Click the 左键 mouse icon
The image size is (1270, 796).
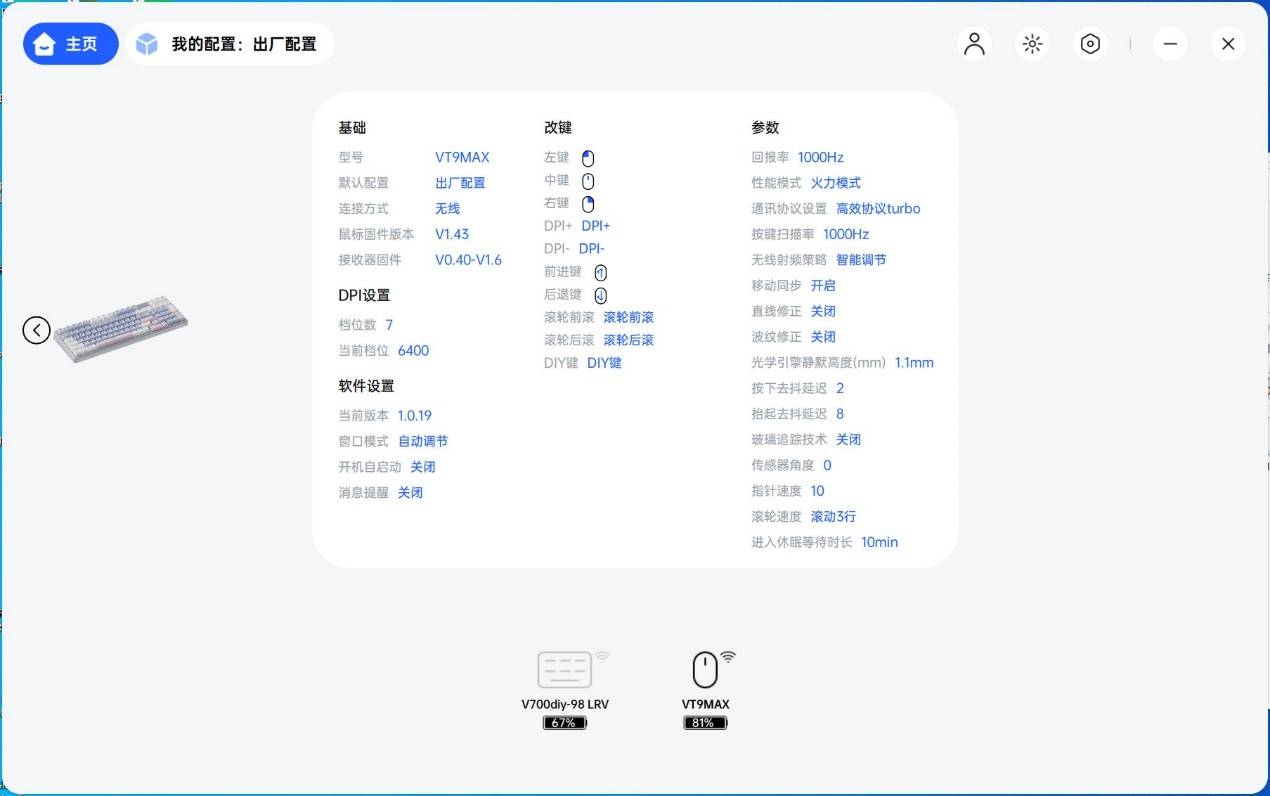point(588,158)
